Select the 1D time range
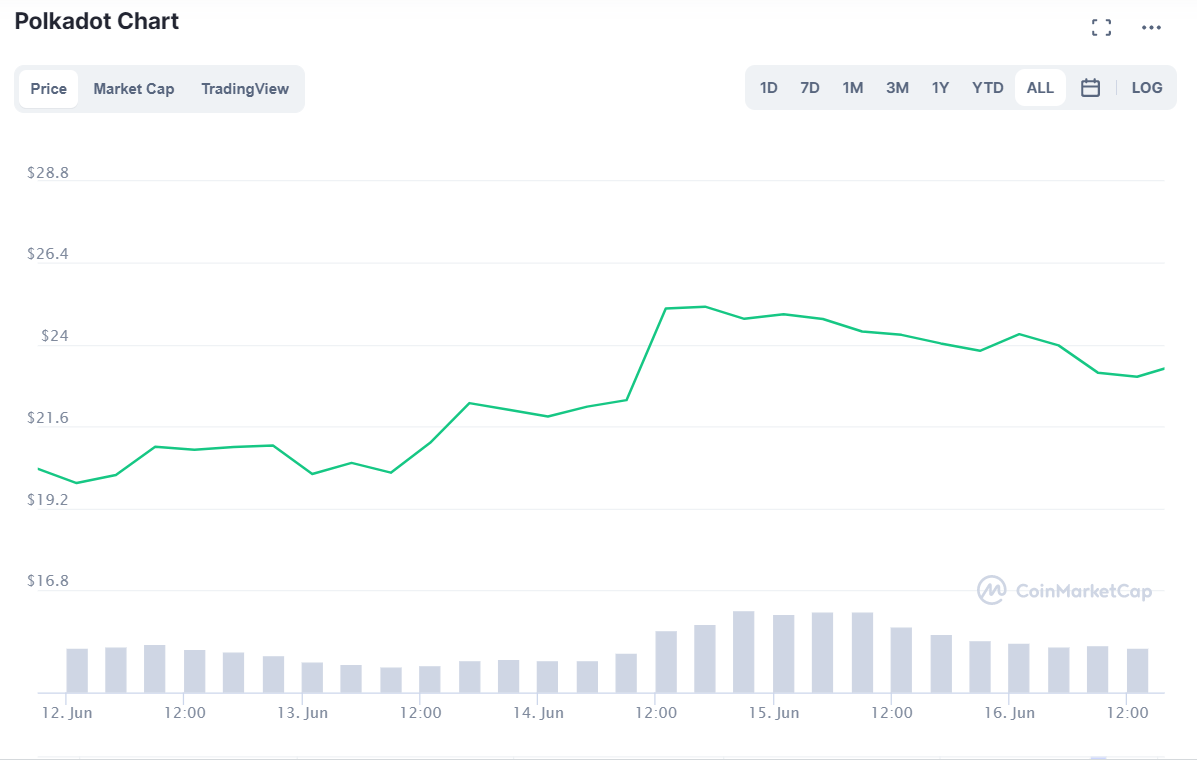 point(768,87)
